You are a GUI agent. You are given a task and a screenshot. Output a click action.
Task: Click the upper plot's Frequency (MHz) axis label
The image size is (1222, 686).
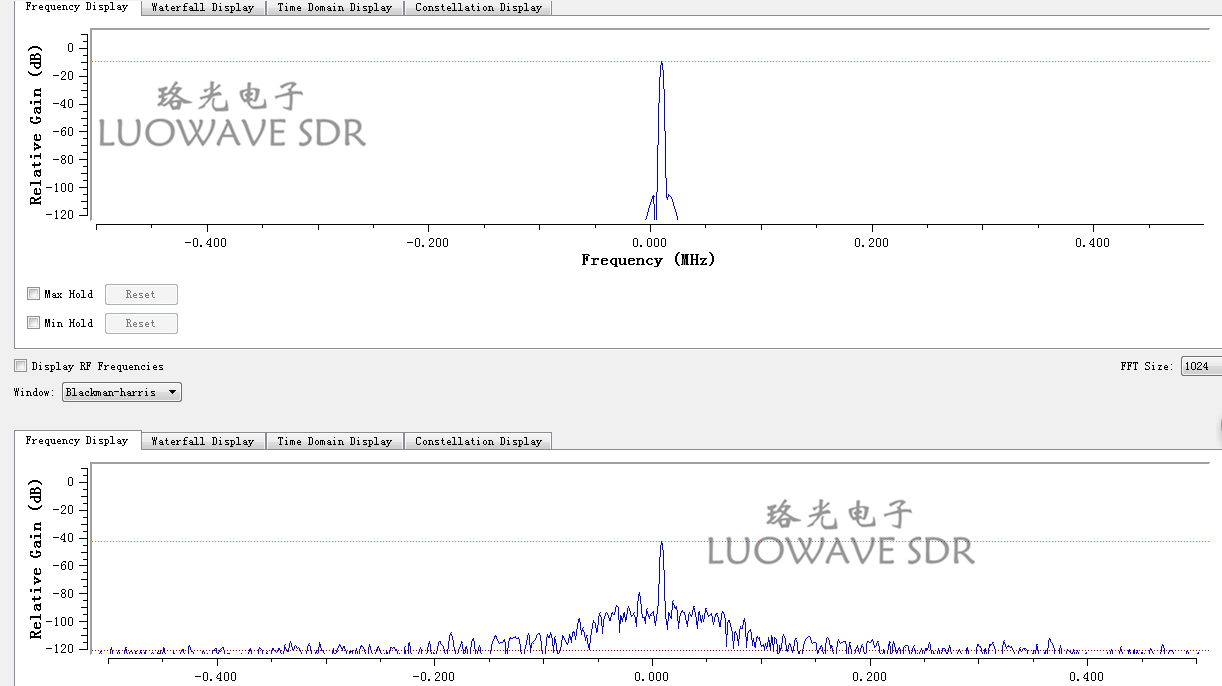pos(648,260)
